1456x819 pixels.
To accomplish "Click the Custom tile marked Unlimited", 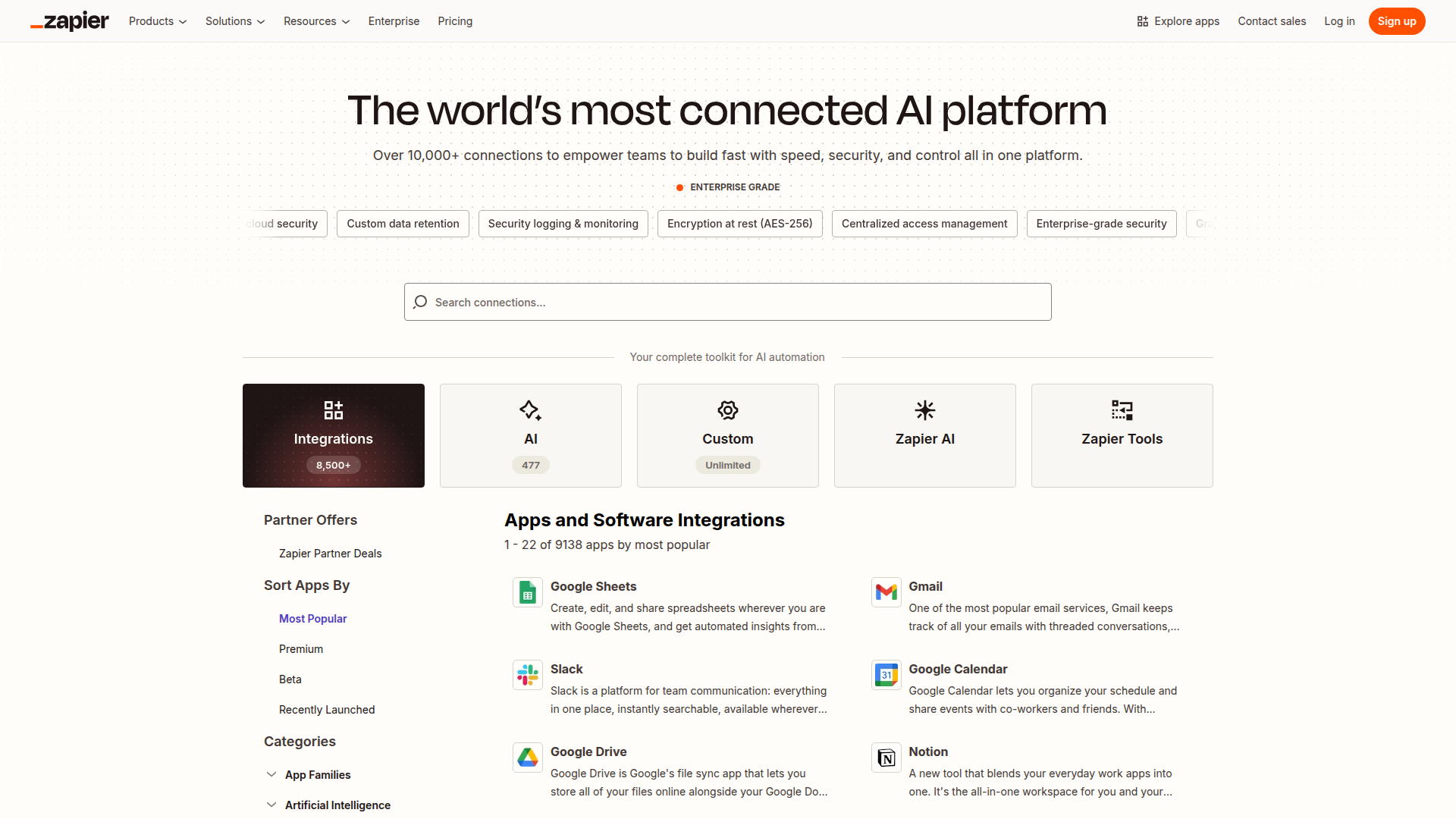I will 727,435.
